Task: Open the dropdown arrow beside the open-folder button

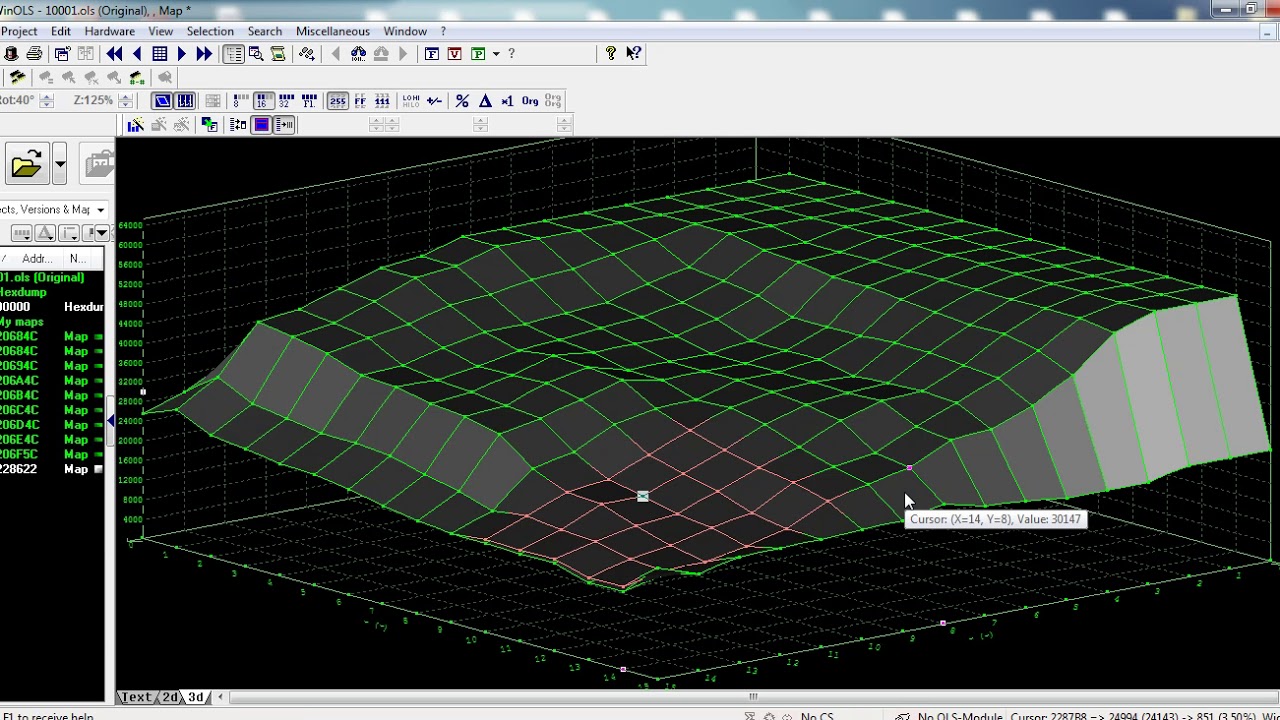Action: pos(60,164)
